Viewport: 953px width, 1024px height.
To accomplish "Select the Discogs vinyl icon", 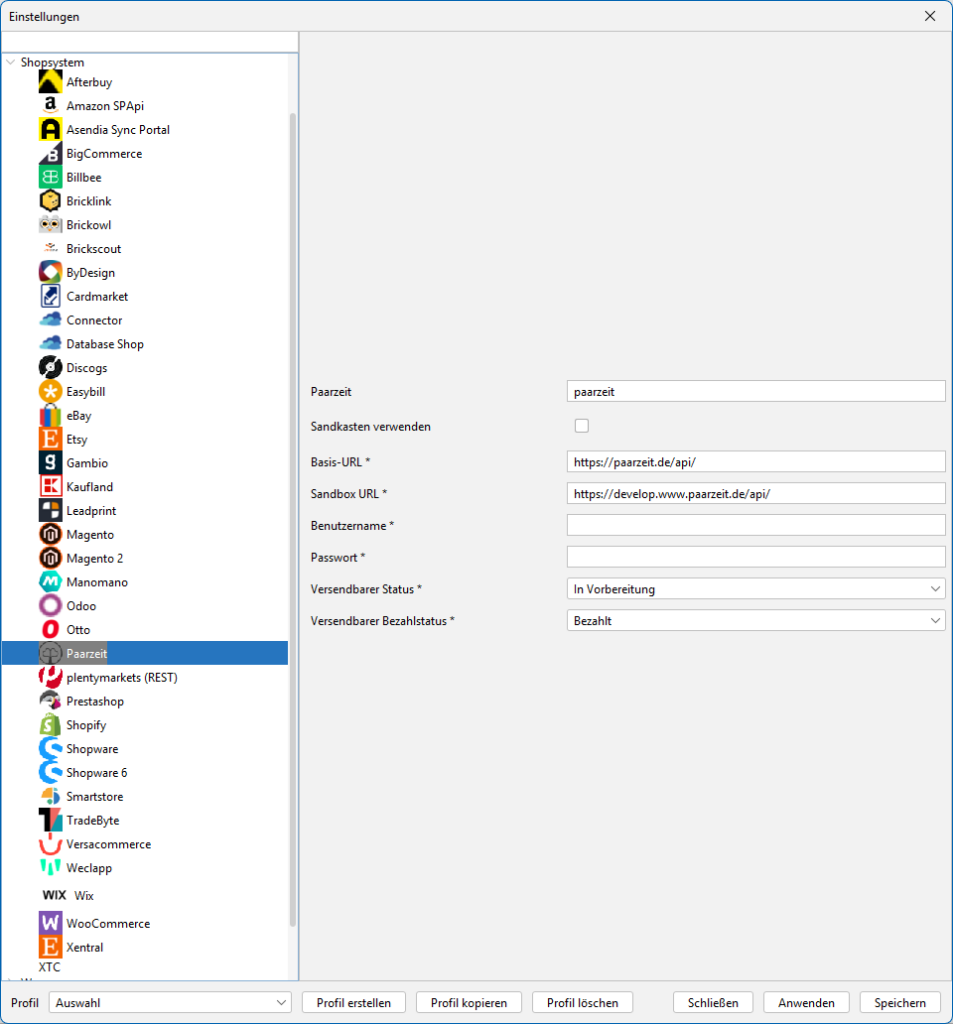I will point(50,368).
